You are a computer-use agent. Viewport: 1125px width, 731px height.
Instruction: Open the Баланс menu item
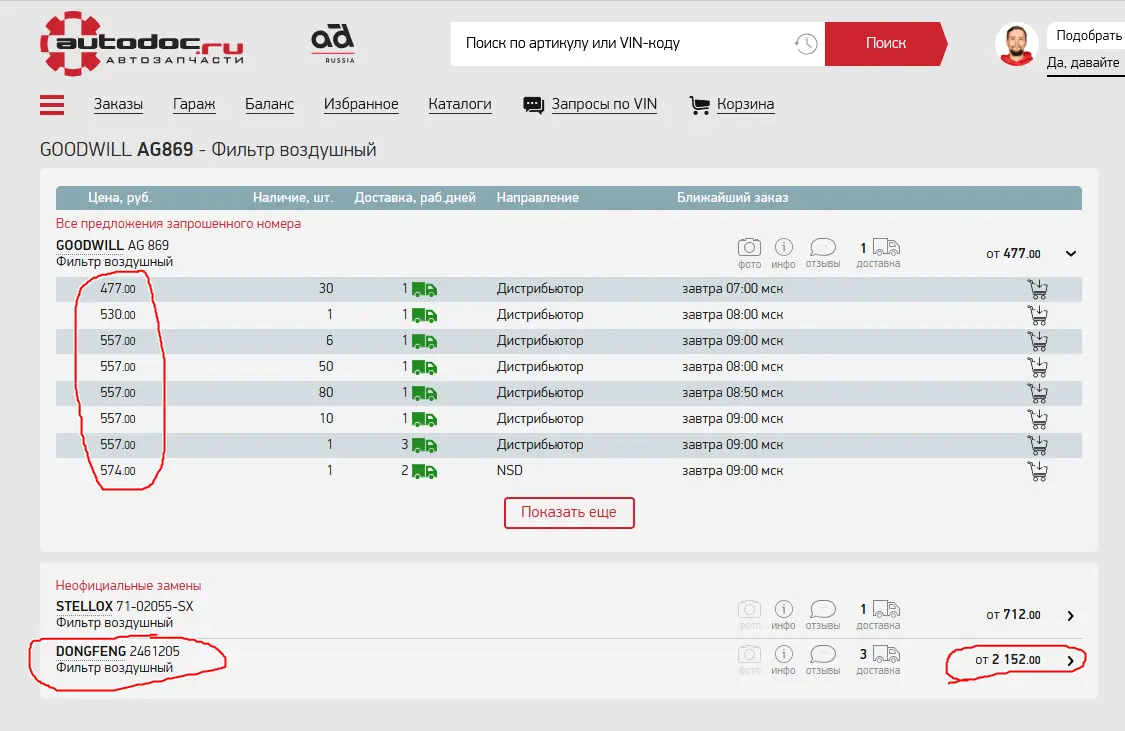(x=270, y=104)
